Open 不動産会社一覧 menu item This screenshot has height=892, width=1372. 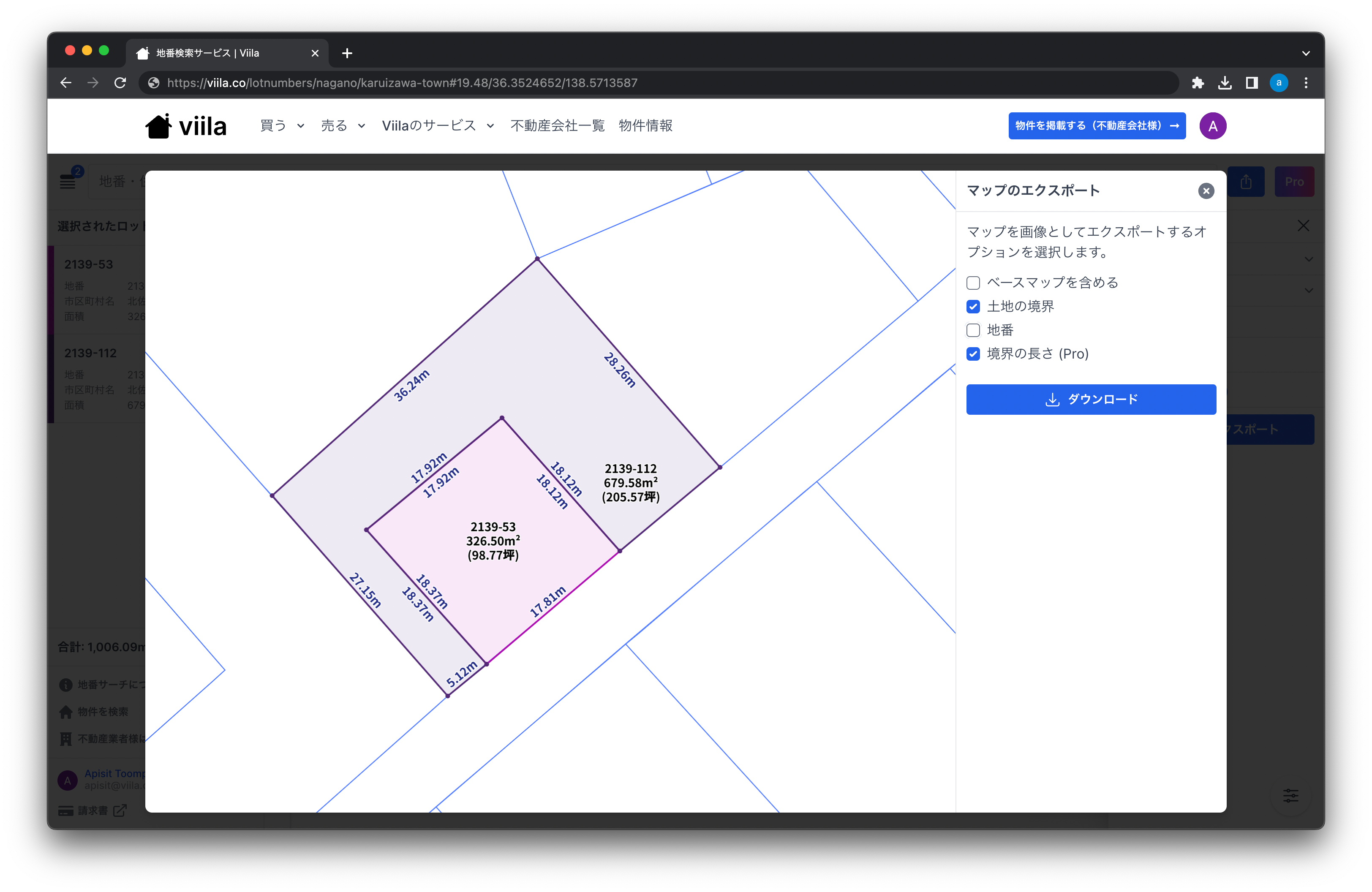(x=557, y=125)
